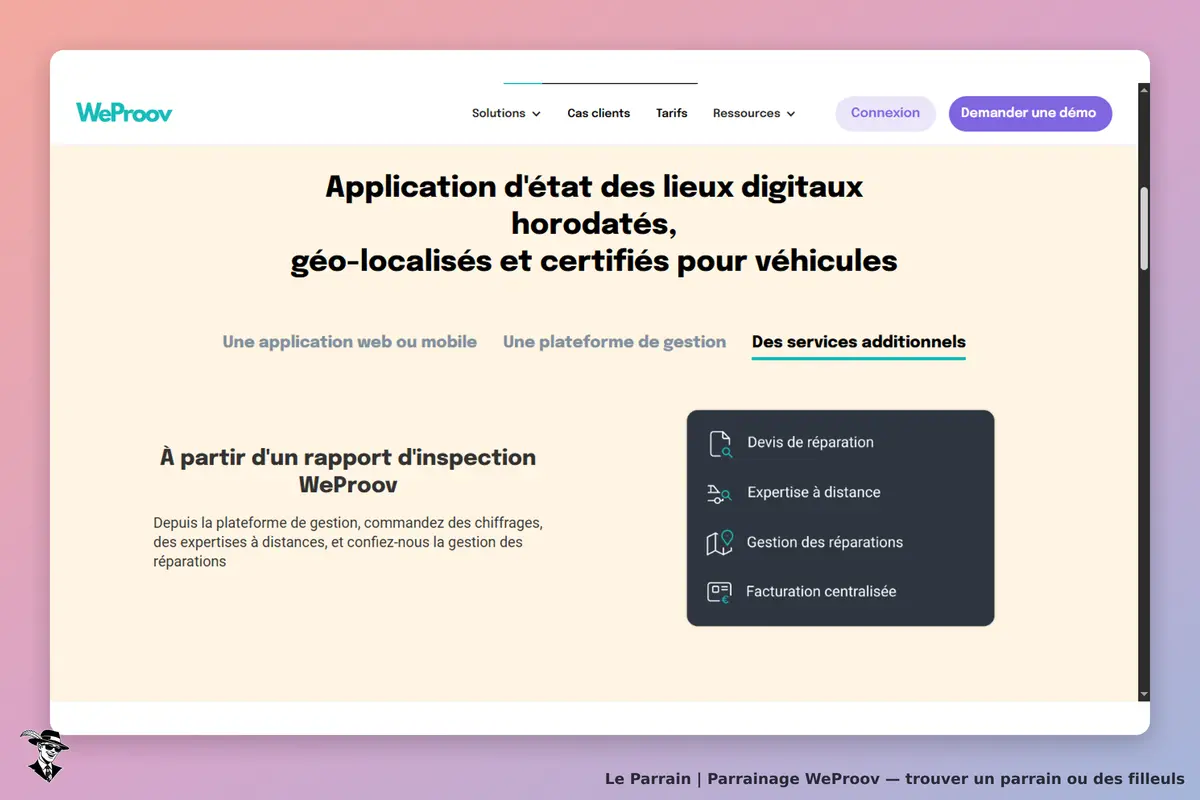This screenshot has height=800, width=1200.
Task: Click the 'Application d'état des lieux digitaux' heading
Action: (x=594, y=224)
